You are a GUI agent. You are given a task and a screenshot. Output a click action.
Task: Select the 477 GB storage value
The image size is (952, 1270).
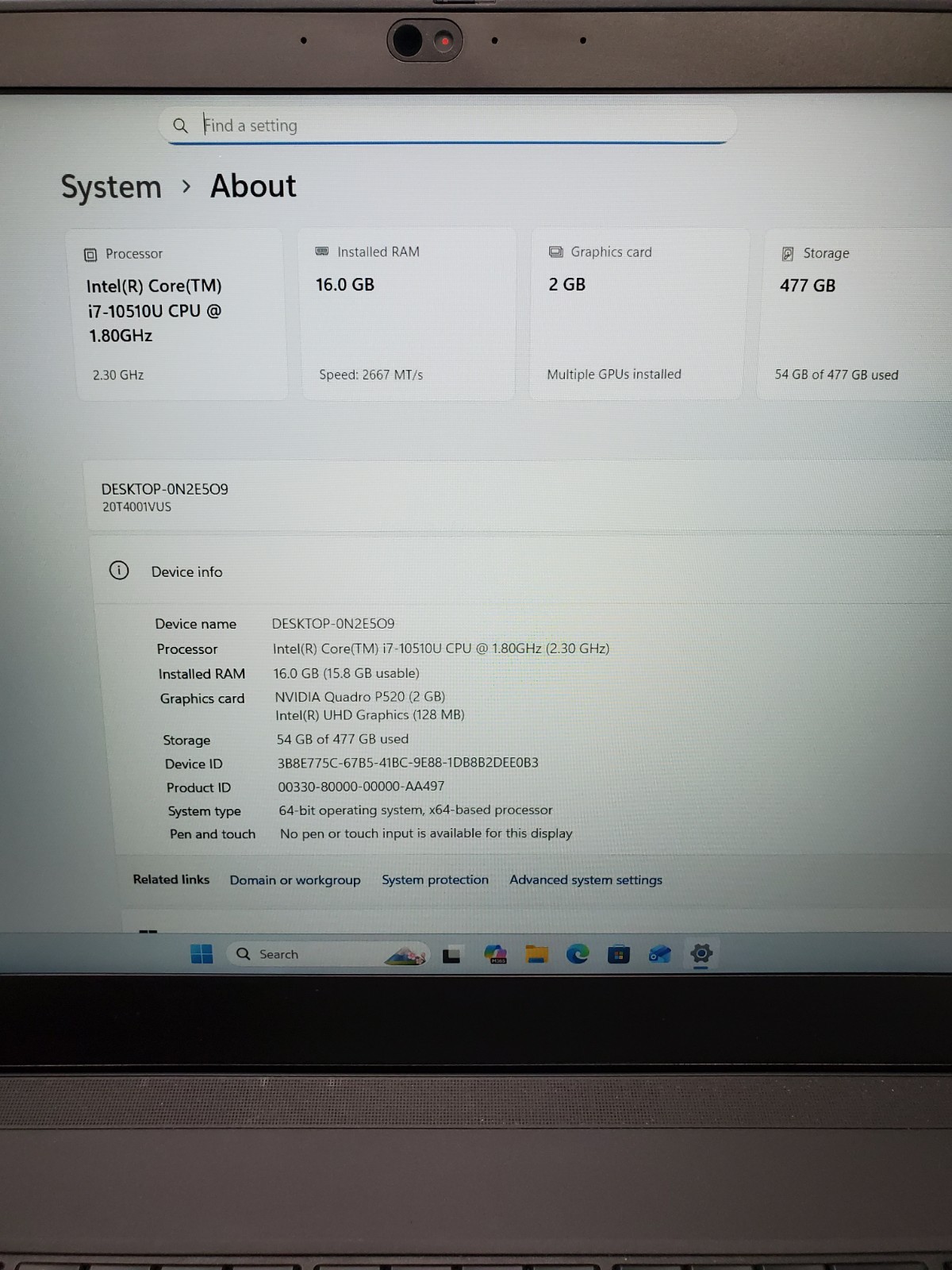(808, 286)
